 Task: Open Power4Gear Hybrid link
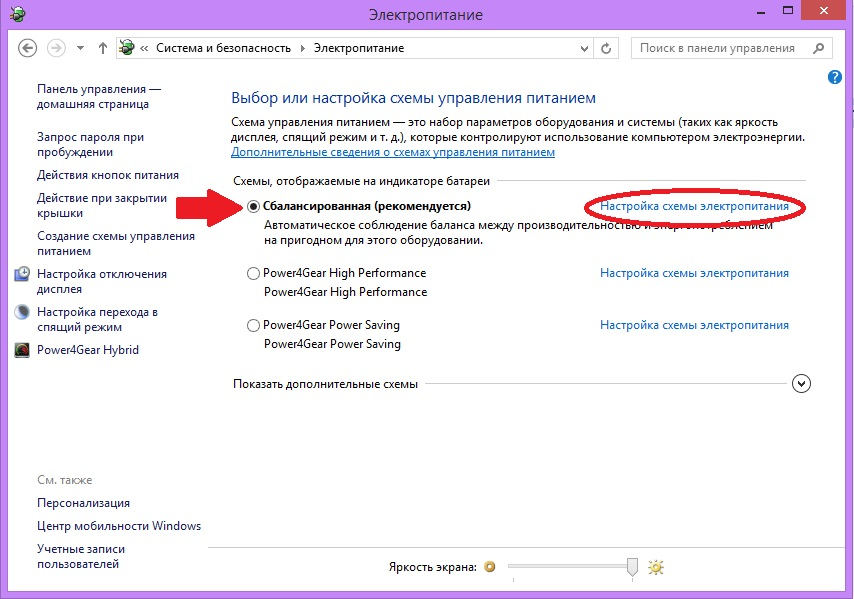coord(88,350)
